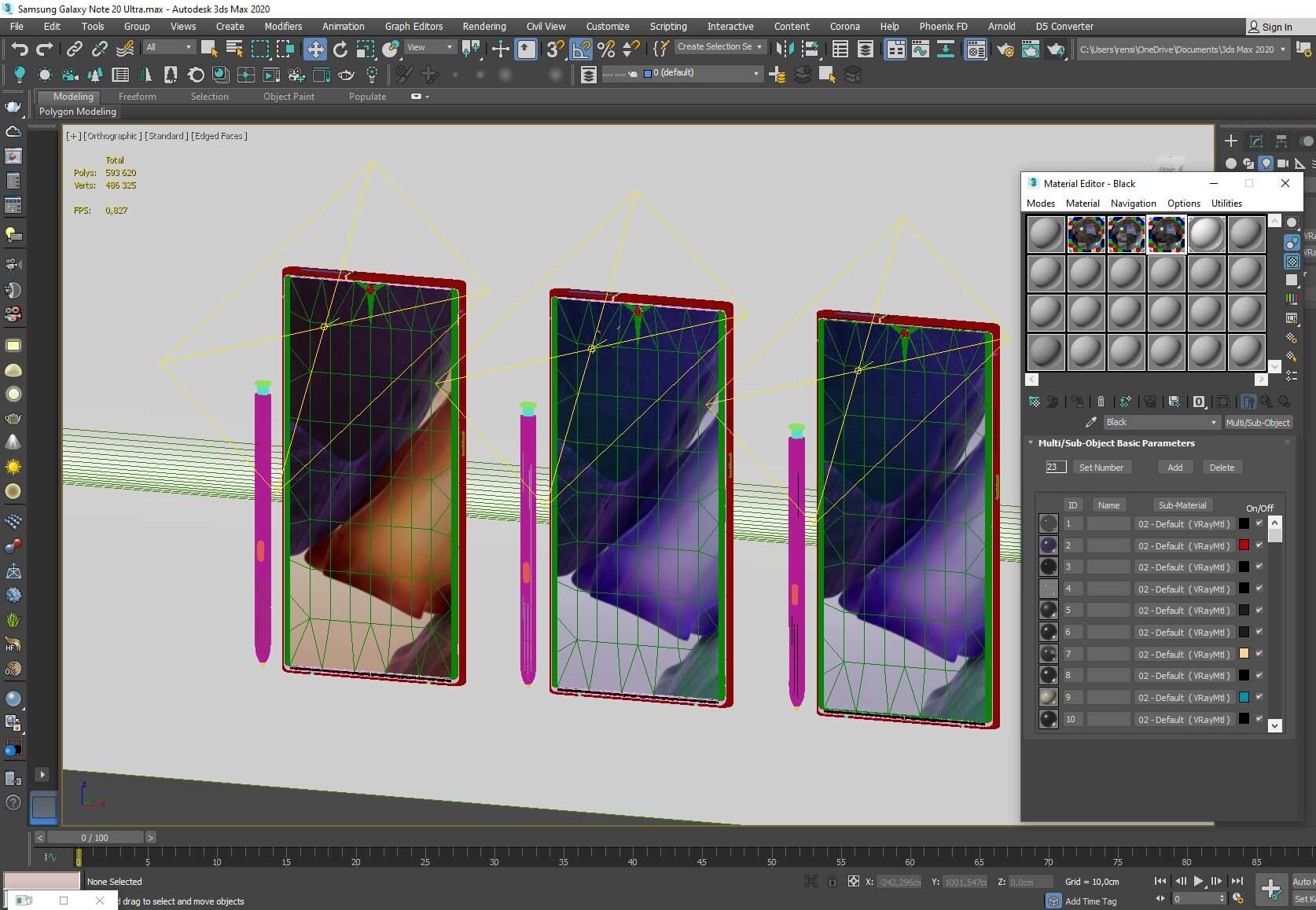Open the Graph Editors menu

[x=414, y=26]
